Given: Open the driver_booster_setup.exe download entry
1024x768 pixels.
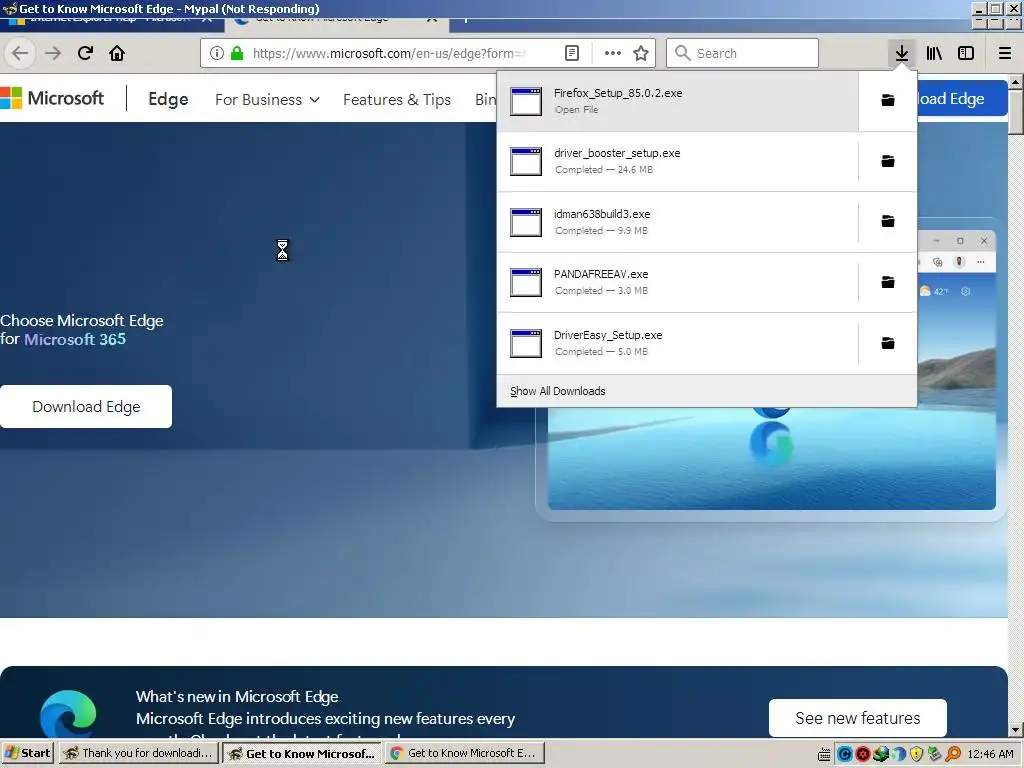Looking at the screenshot, I should tap(677, 161).
